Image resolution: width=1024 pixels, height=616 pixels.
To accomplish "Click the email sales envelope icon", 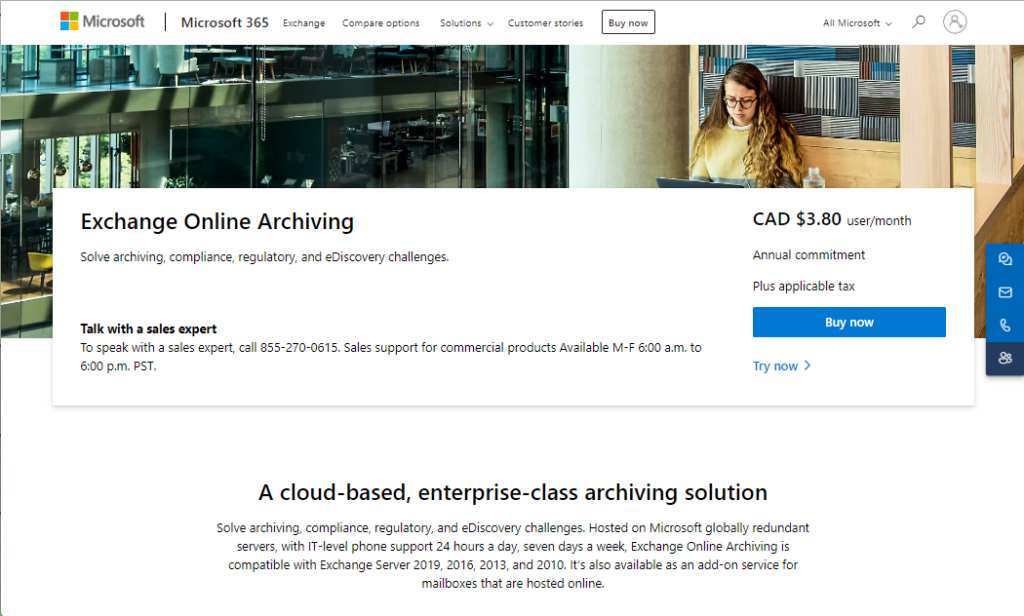I will 1004,291.
